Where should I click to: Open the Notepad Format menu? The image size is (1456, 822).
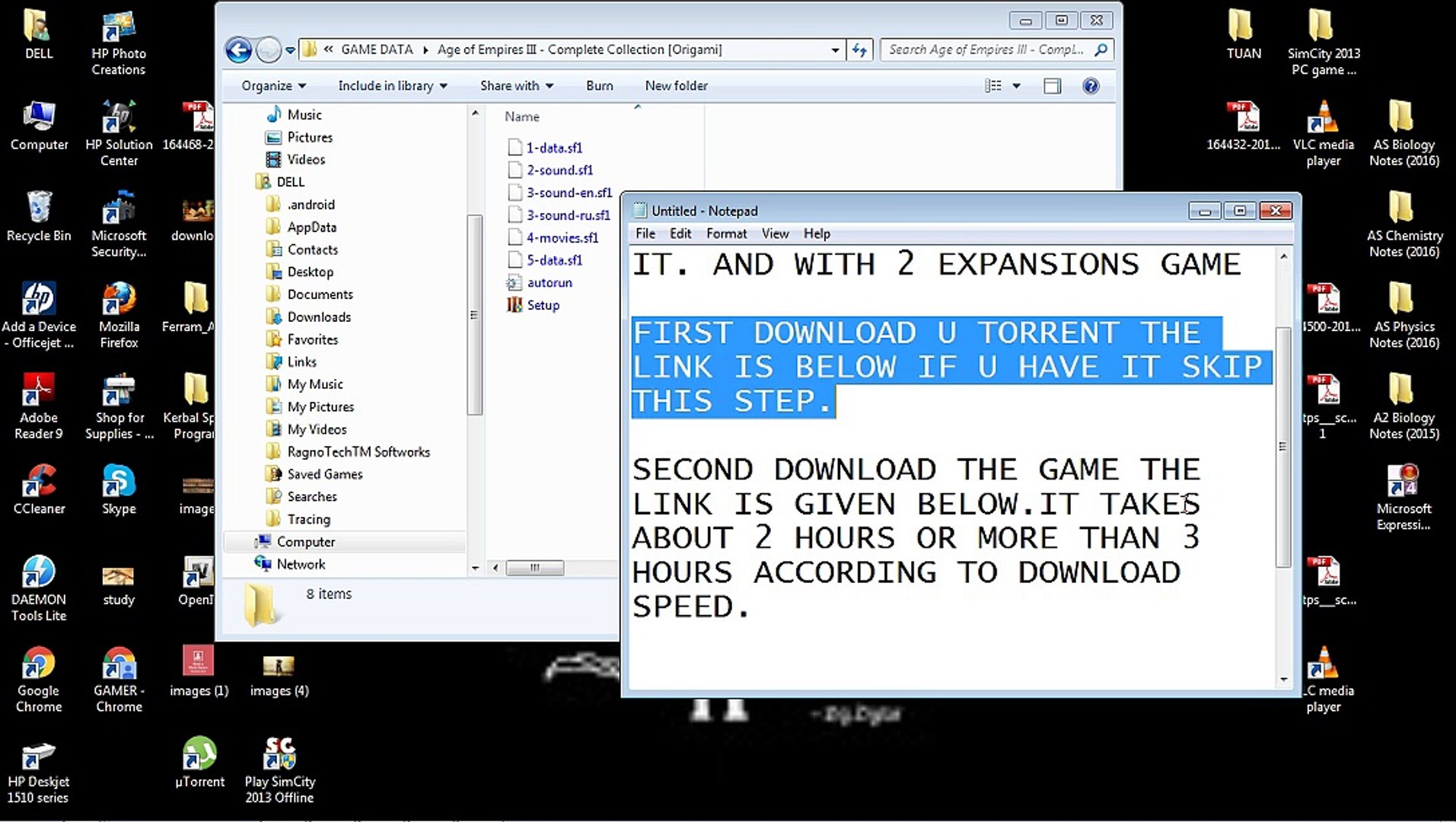coord(726,234)
